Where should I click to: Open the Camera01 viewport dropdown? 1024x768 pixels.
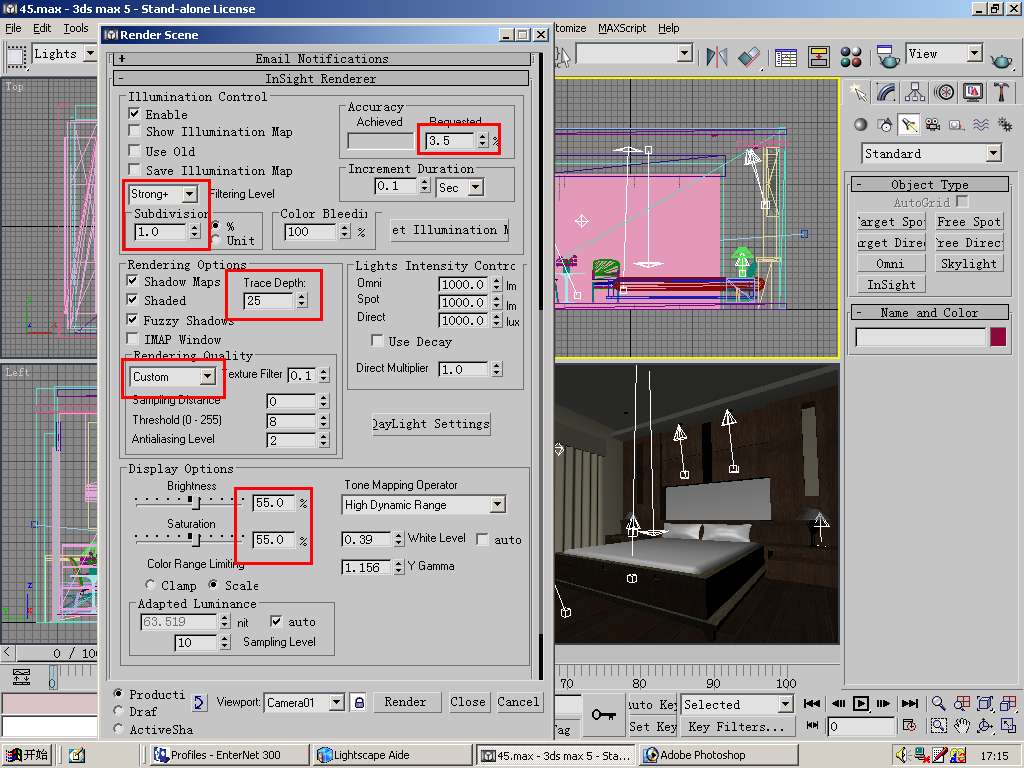[336, 703]
